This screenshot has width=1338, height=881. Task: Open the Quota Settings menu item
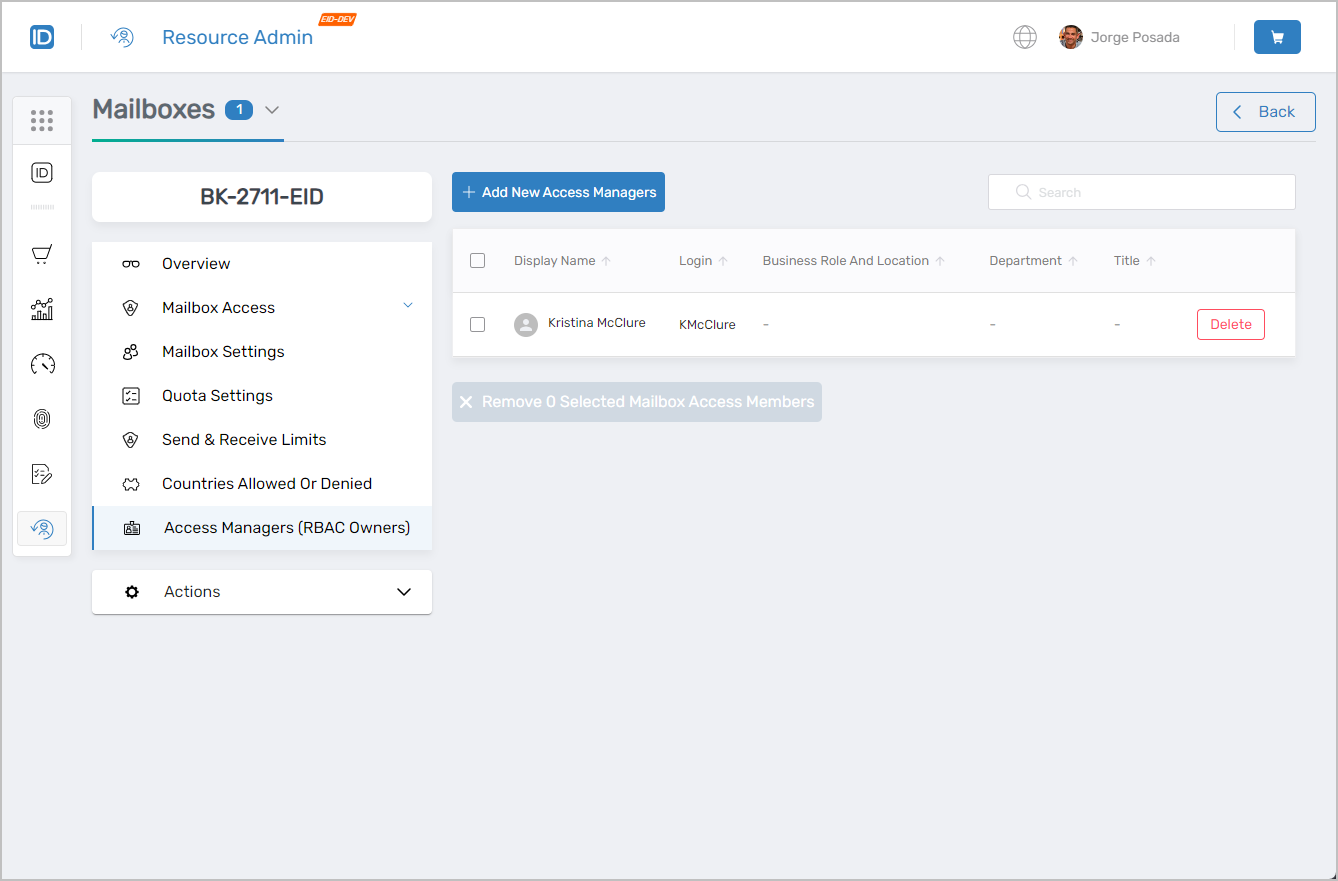[217, 395]
